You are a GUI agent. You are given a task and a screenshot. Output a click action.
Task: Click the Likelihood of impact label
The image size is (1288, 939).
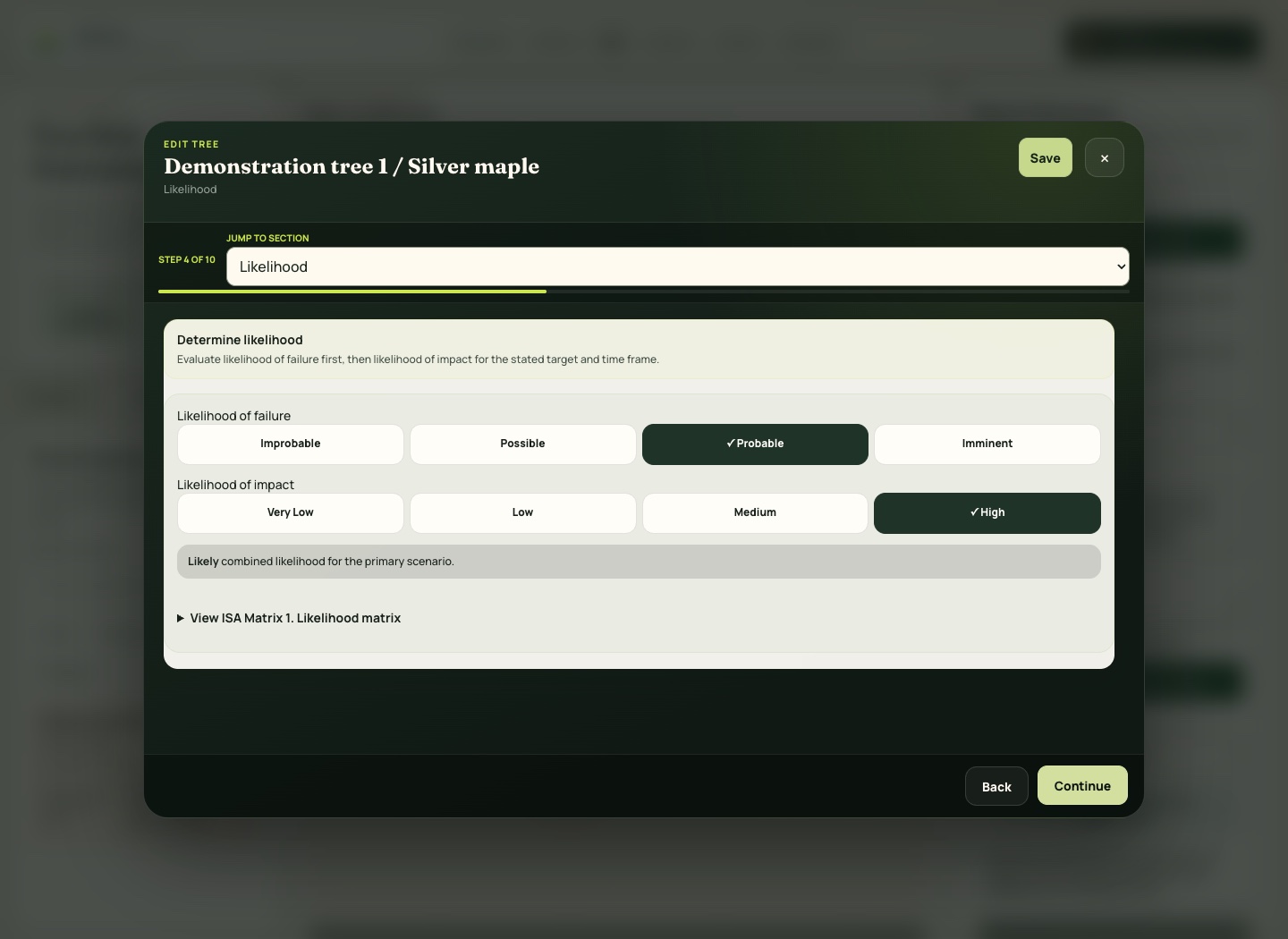tap(235, 485)
